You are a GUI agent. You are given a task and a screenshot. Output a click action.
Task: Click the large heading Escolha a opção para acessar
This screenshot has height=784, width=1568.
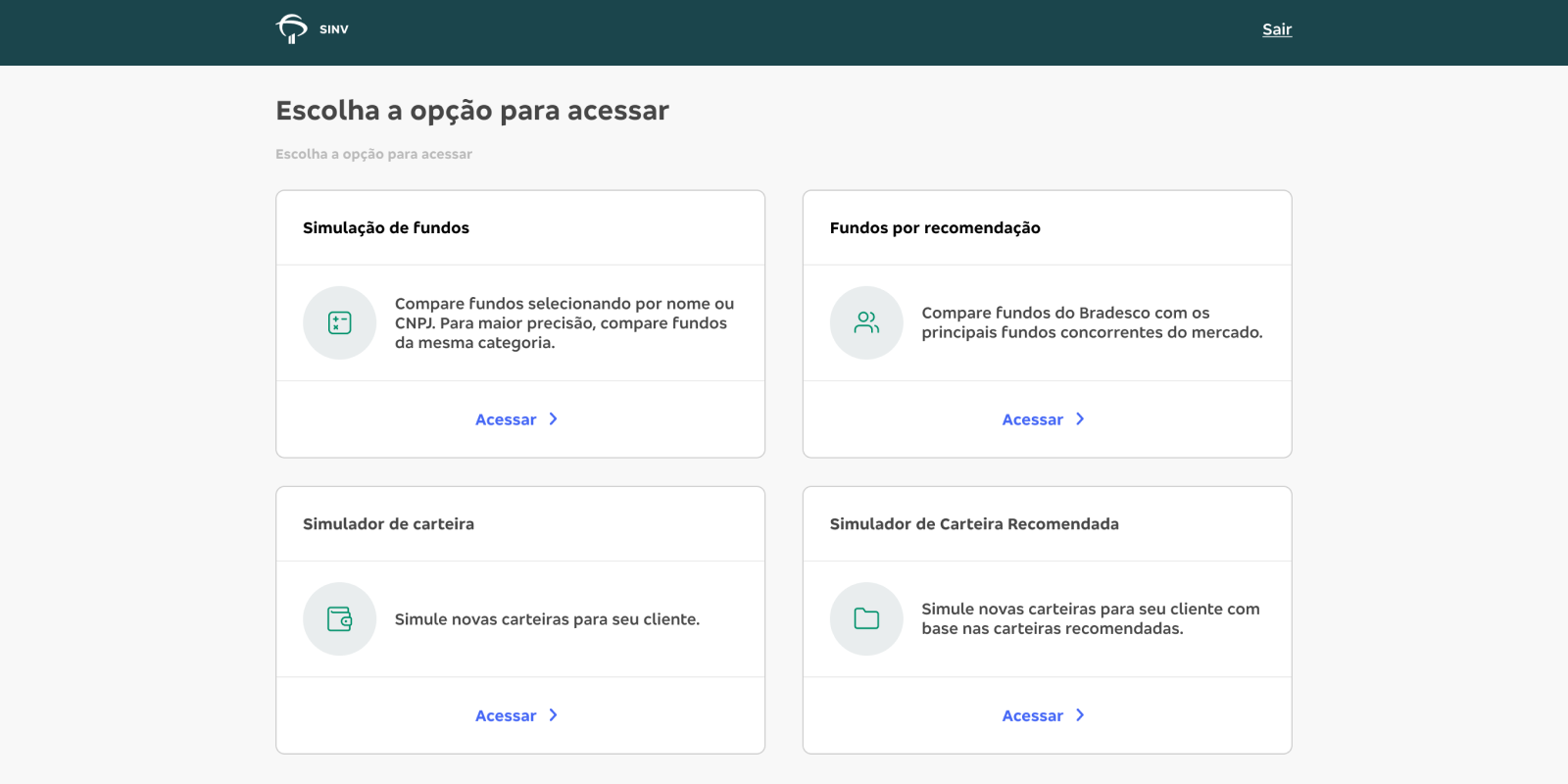coord(472,111)
